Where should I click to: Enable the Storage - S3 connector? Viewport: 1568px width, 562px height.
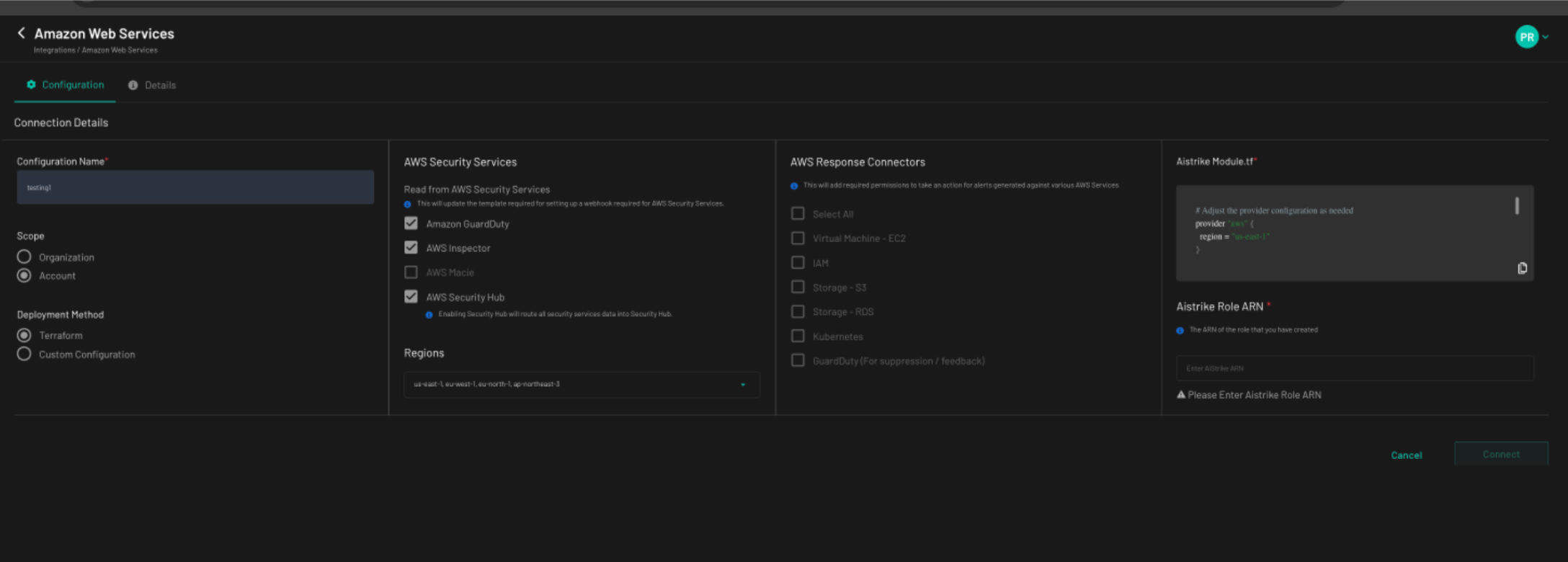pos(798,287)
